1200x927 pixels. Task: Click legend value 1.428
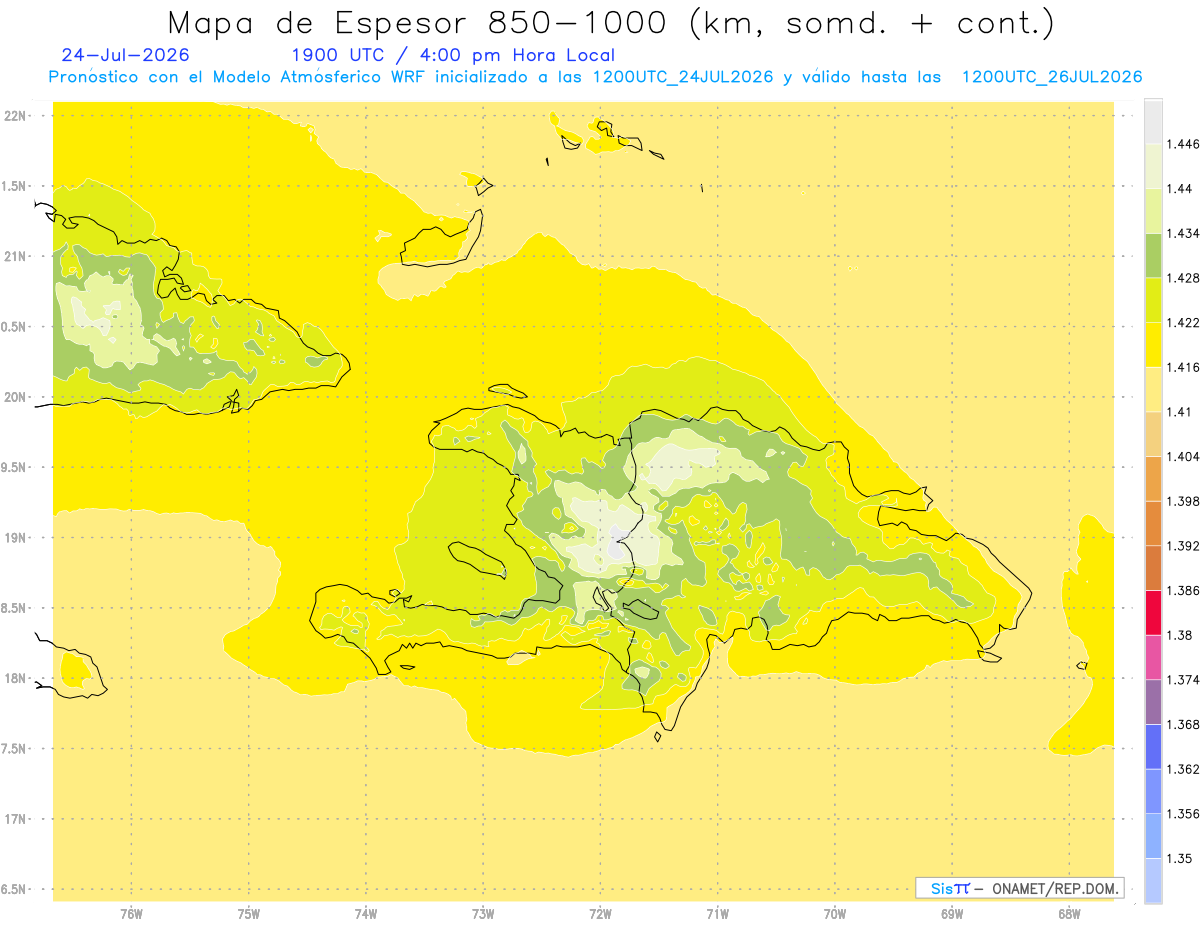(1183, 278)
